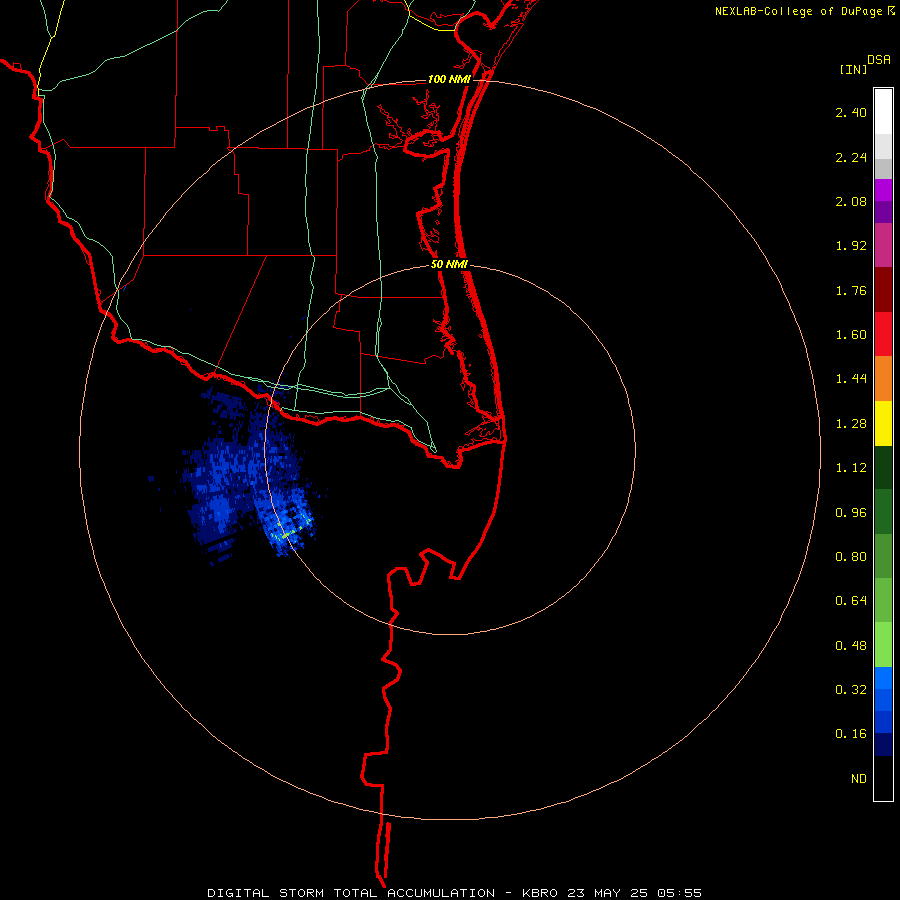
Task: Click the black ND swatch at scale bottom
Action: pos(883,778)
